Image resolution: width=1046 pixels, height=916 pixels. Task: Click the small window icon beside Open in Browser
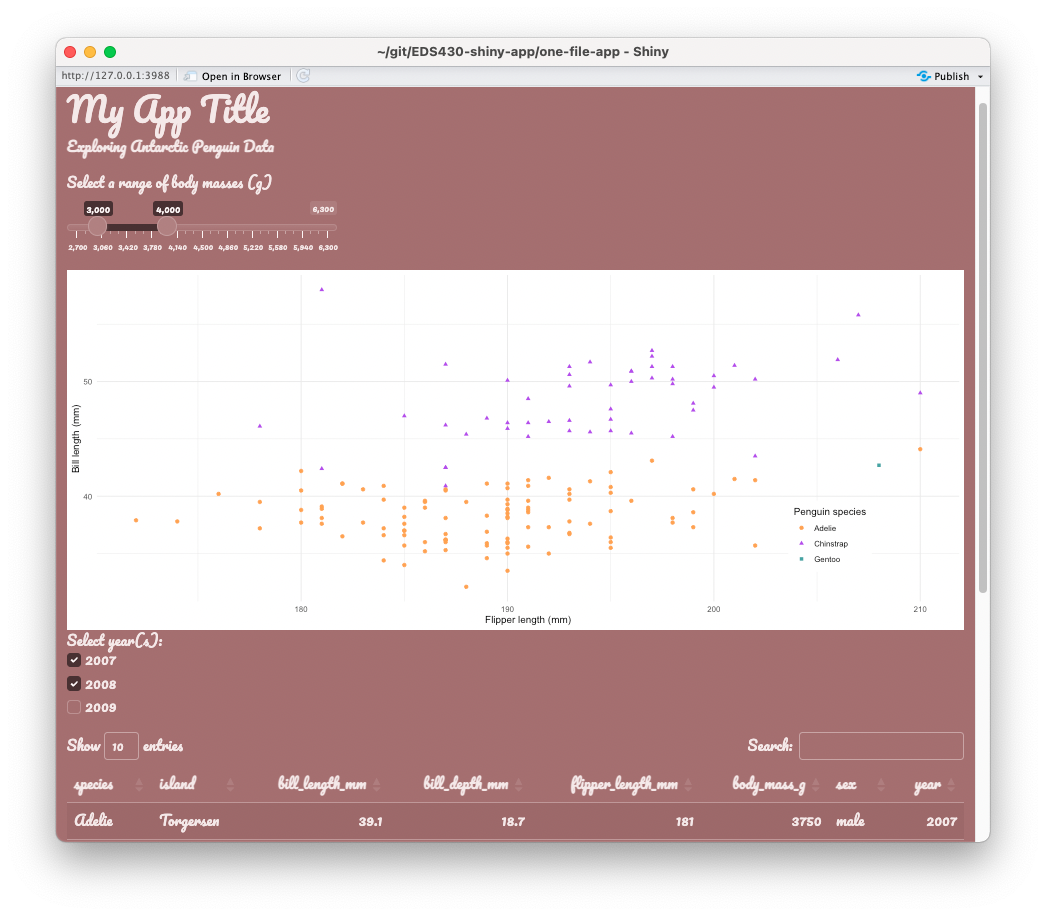[x=189, y=75]
